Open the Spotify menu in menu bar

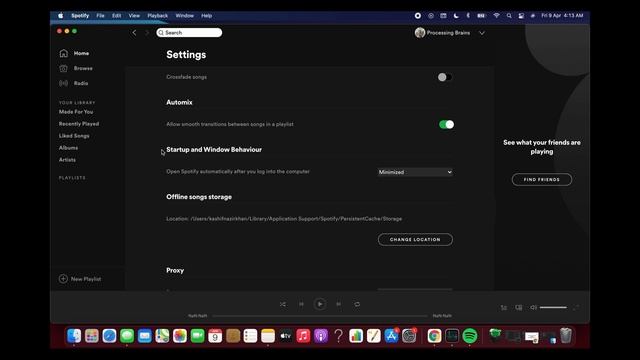80,16
